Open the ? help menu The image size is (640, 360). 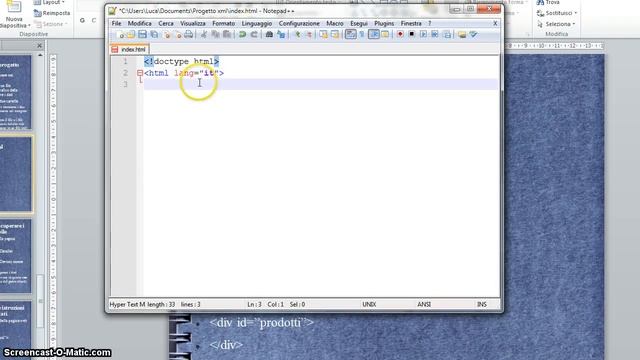[429, 24]
